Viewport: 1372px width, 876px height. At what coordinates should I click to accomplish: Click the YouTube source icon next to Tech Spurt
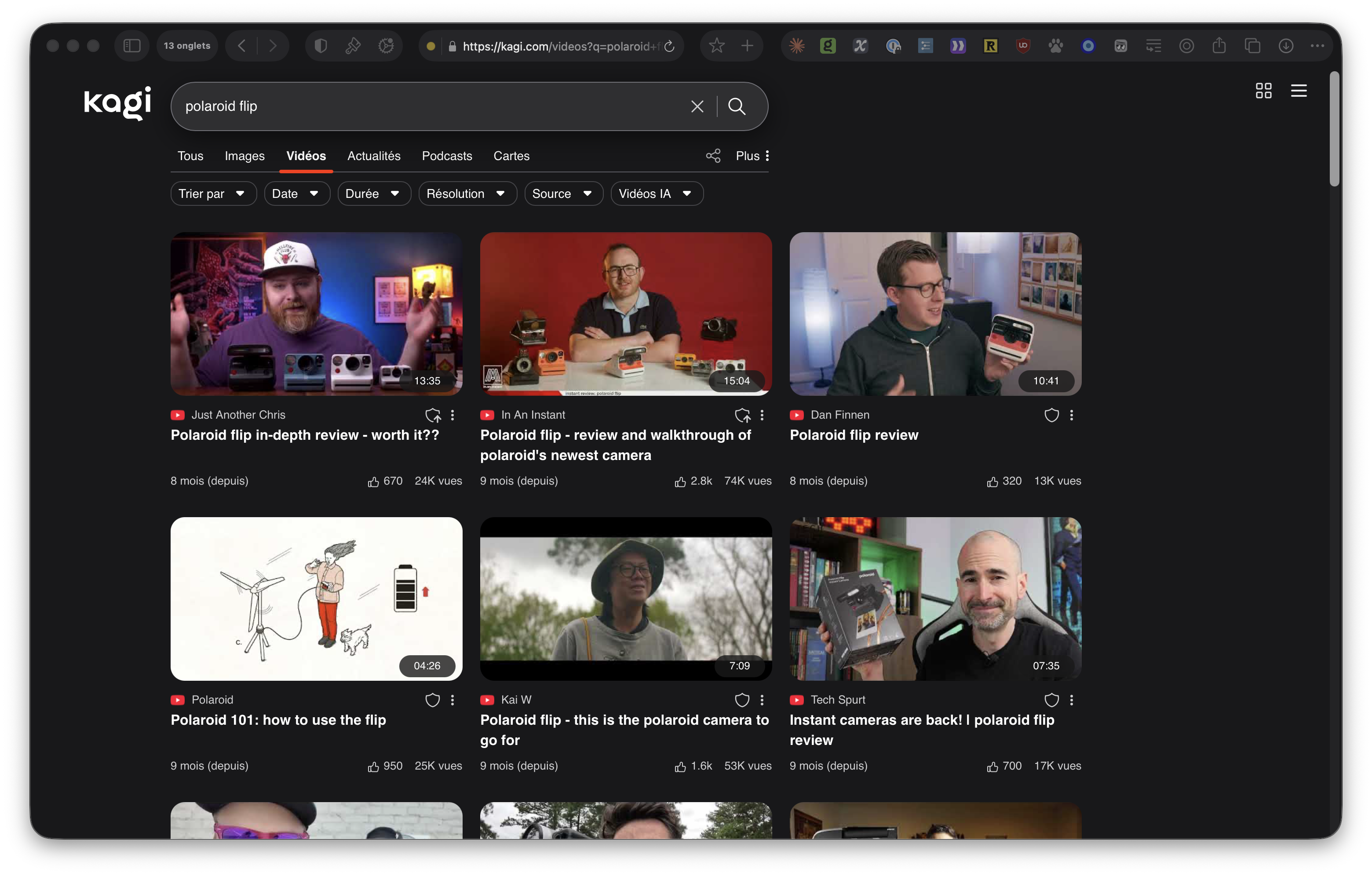click(796, 700)
